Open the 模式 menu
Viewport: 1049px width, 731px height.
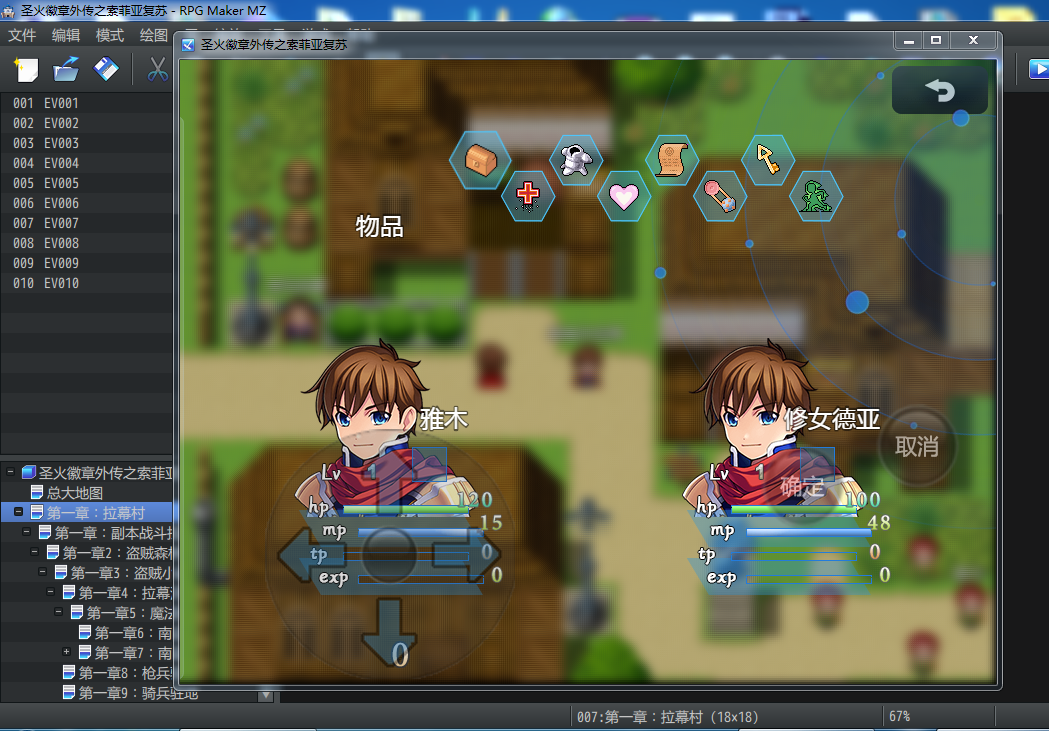click(110, 35)
